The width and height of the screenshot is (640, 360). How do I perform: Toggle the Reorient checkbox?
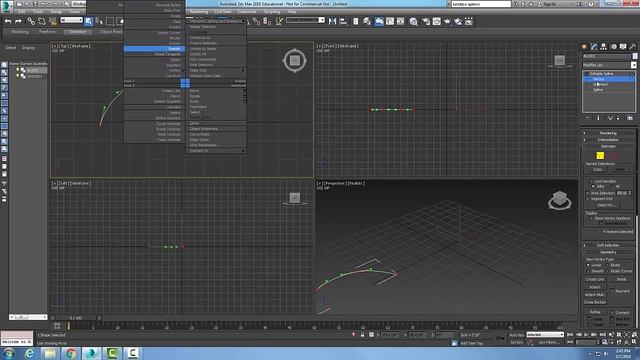click(612, 291)
